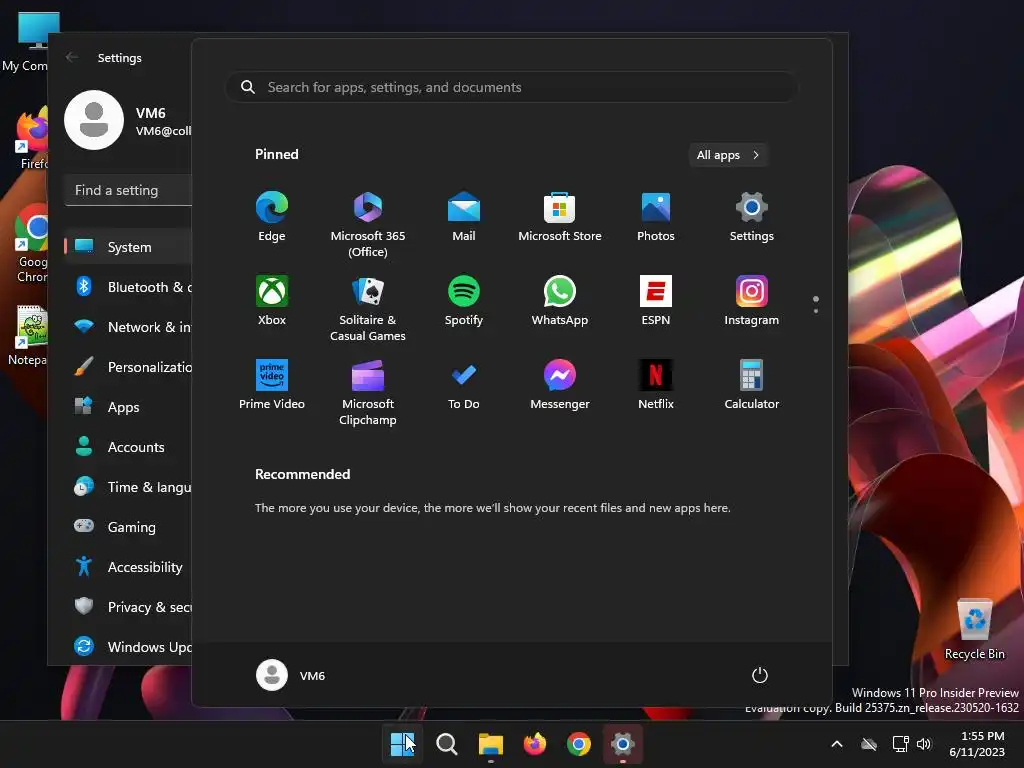
Task: Open Solitaire & Casual Games
Action: 368,308
